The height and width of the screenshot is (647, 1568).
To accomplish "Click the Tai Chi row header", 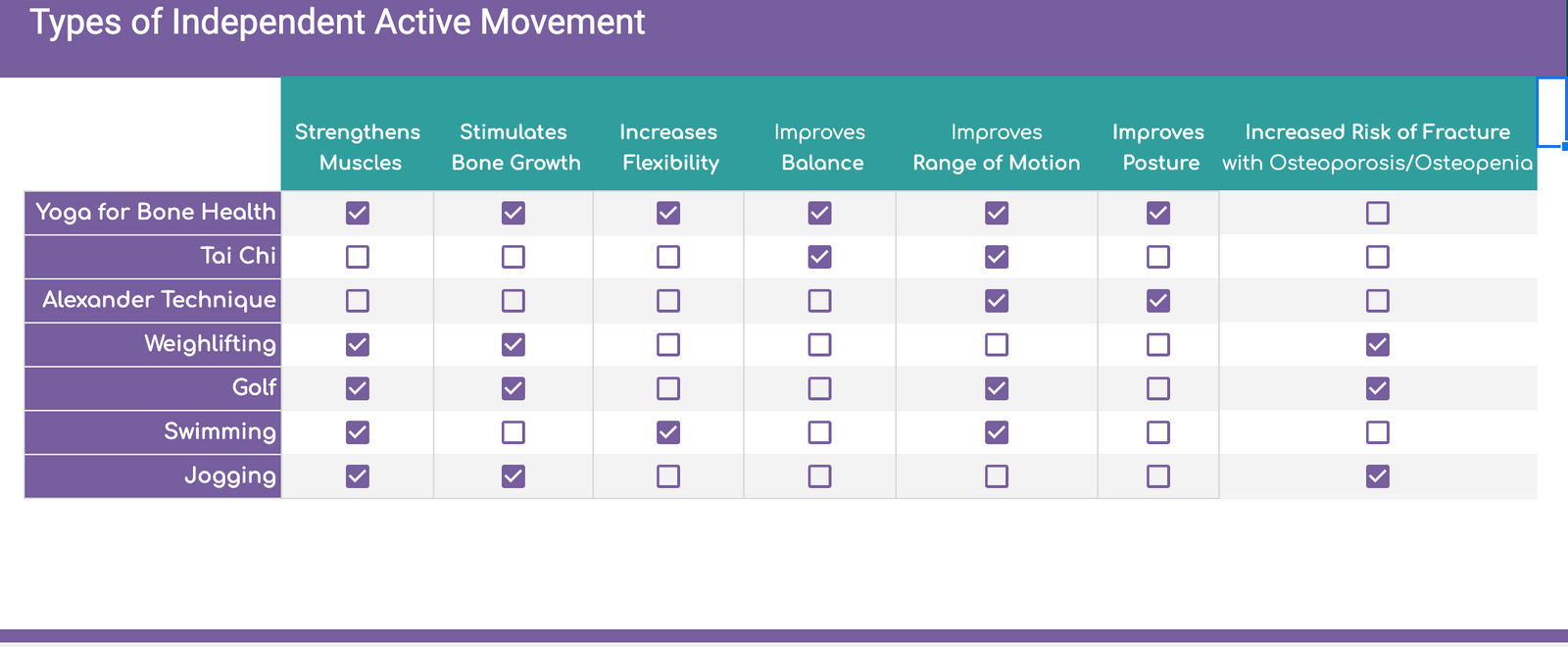I will [x=237, y=256].
